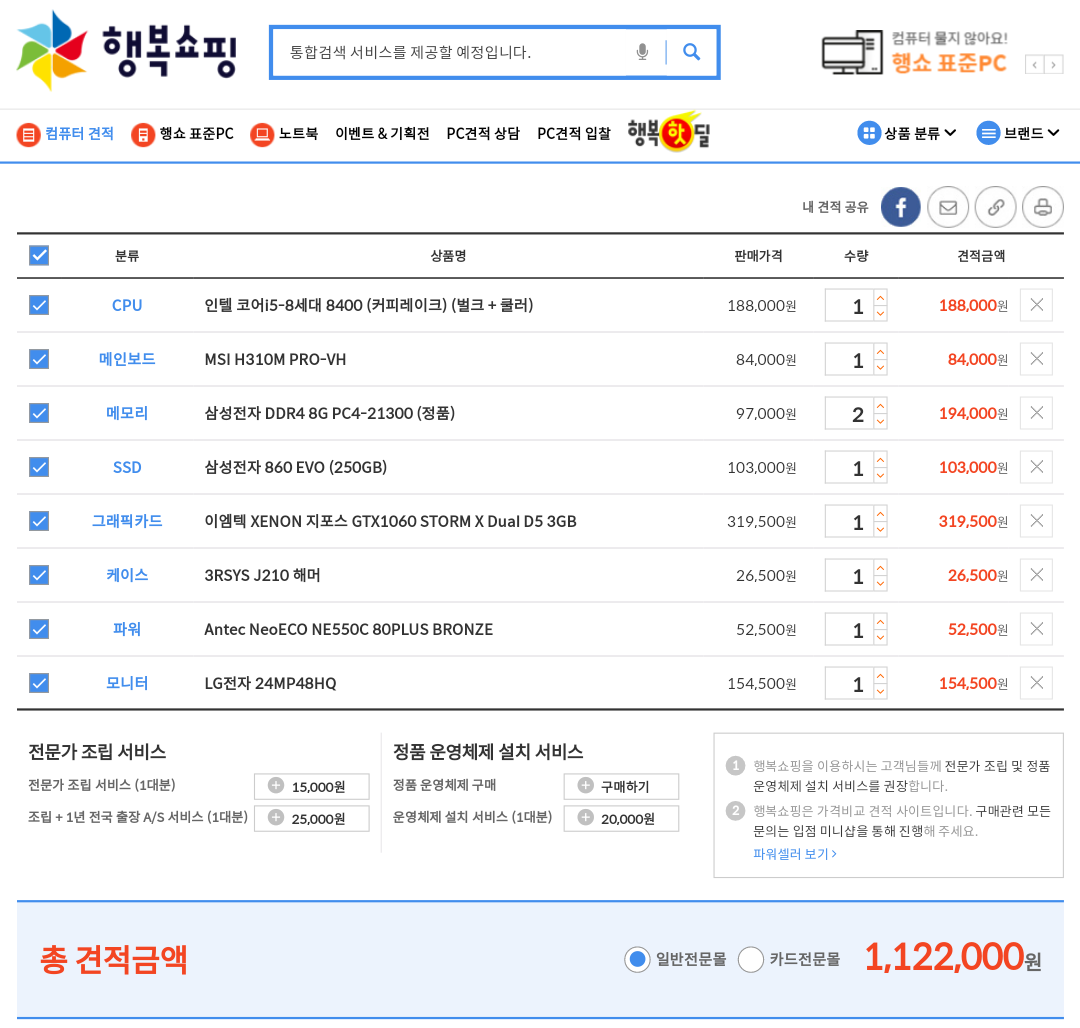Share estimate by email icon
The image size is (1080, 1028).
(x=948, y=207)
